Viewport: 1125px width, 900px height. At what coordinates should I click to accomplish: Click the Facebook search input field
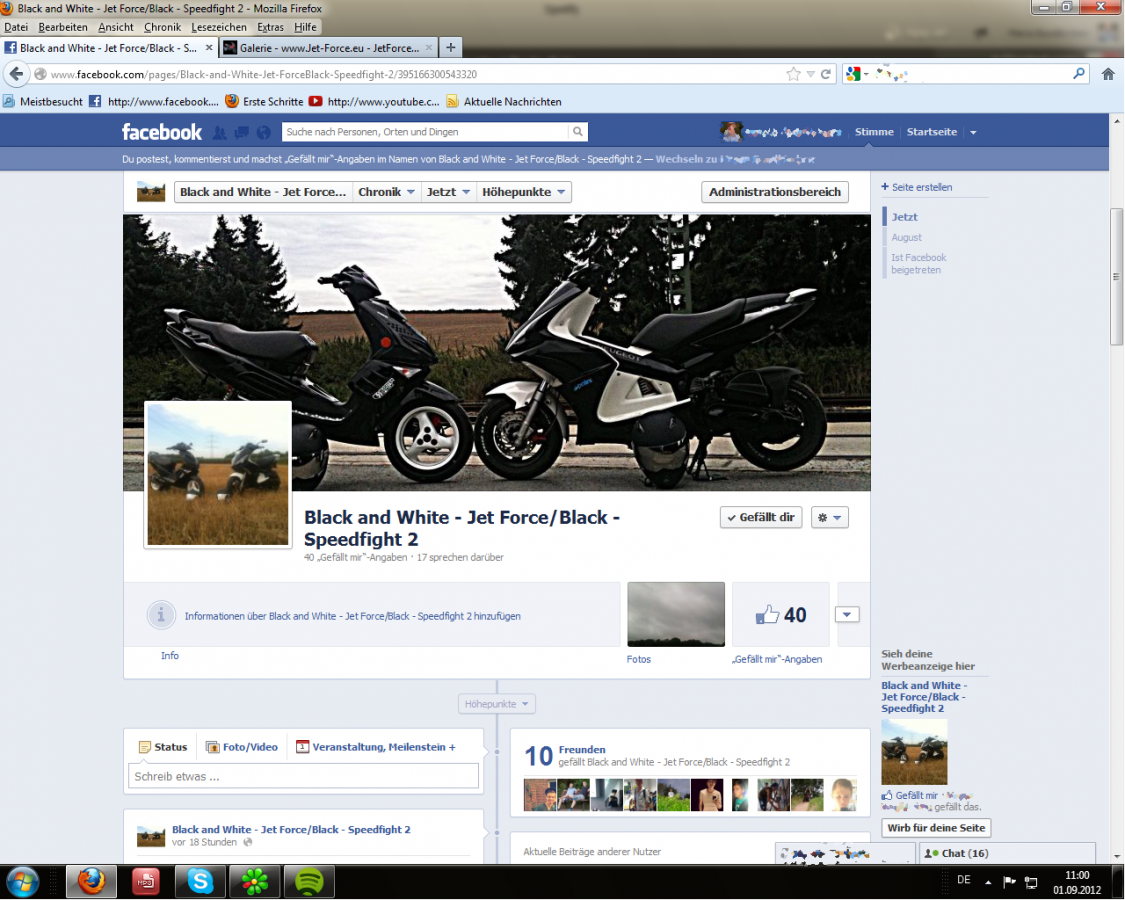pyautogui.click(x=425, y=132)
